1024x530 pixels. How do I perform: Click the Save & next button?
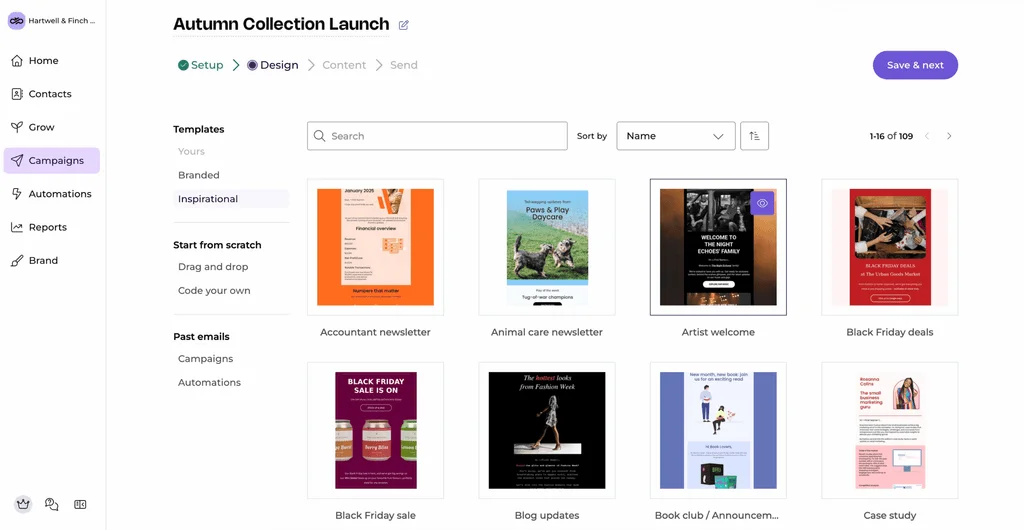915,65
